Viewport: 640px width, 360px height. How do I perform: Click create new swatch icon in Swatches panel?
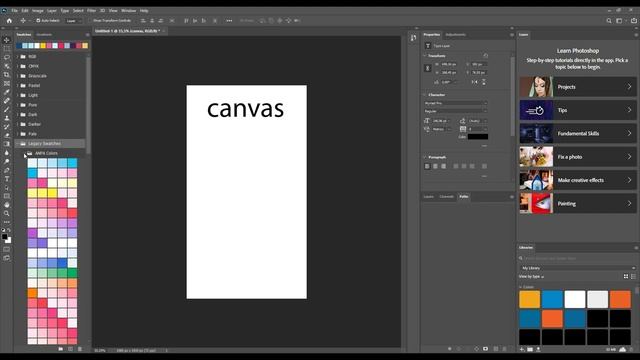70,349
